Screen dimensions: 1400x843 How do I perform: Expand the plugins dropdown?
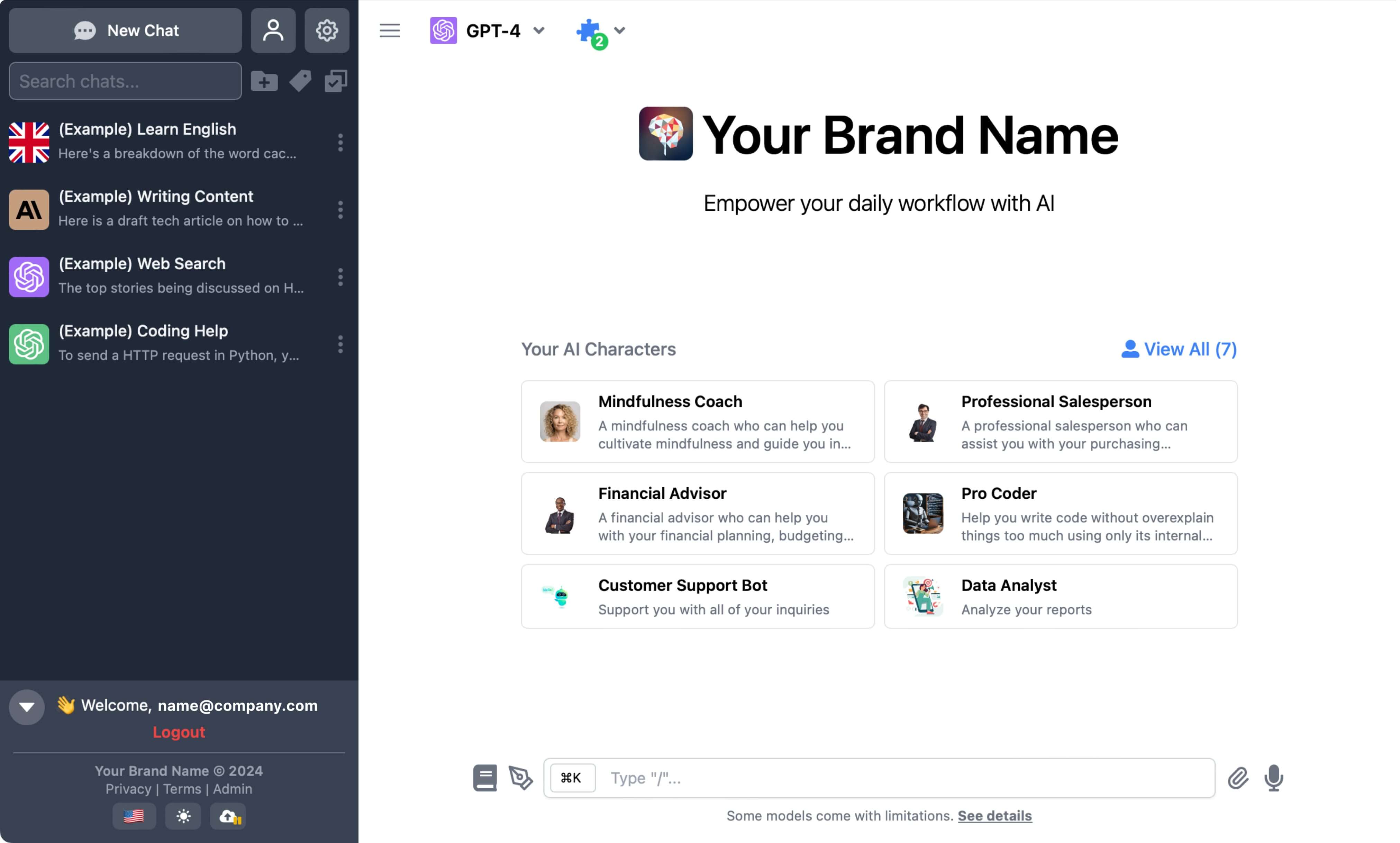click(x=619, y=31)
